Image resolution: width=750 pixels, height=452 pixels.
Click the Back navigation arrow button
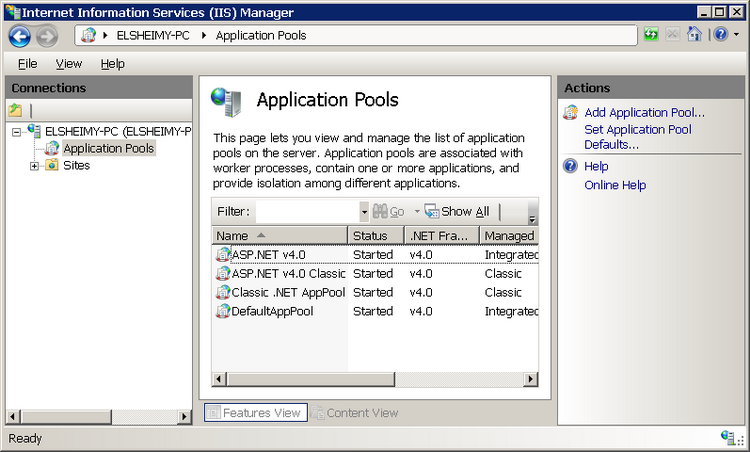point(19,36)
